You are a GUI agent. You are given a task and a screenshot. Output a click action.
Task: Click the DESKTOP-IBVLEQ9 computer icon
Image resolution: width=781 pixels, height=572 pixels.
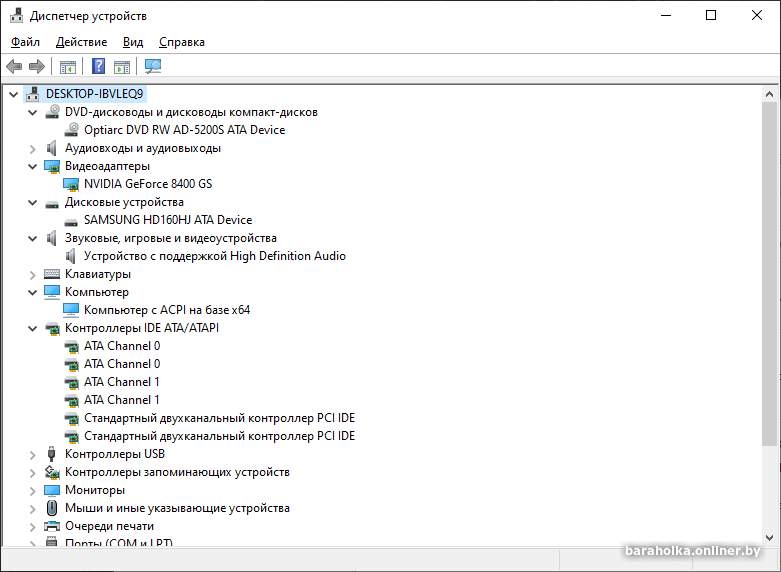32,94
